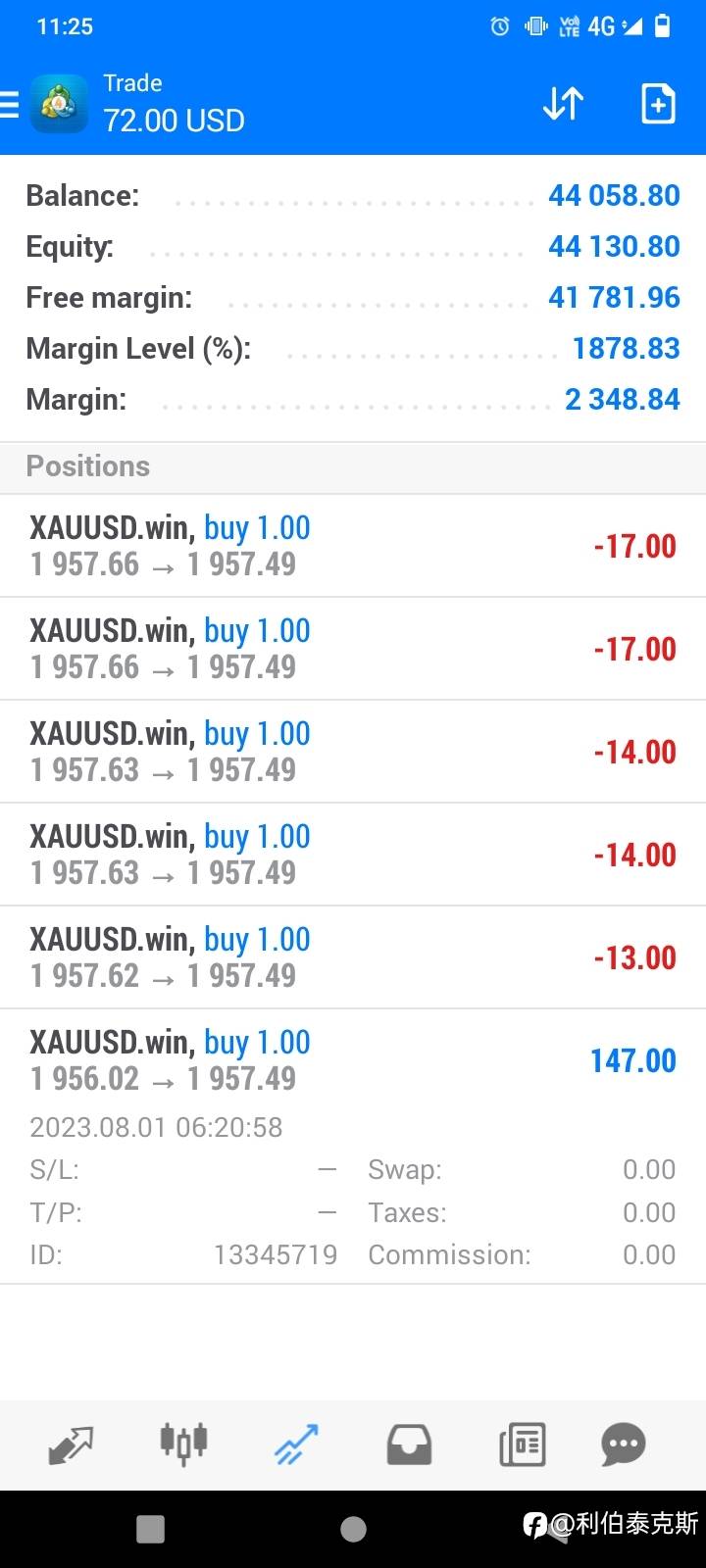Tap the Balance value 44 058.80

(614, 196)
